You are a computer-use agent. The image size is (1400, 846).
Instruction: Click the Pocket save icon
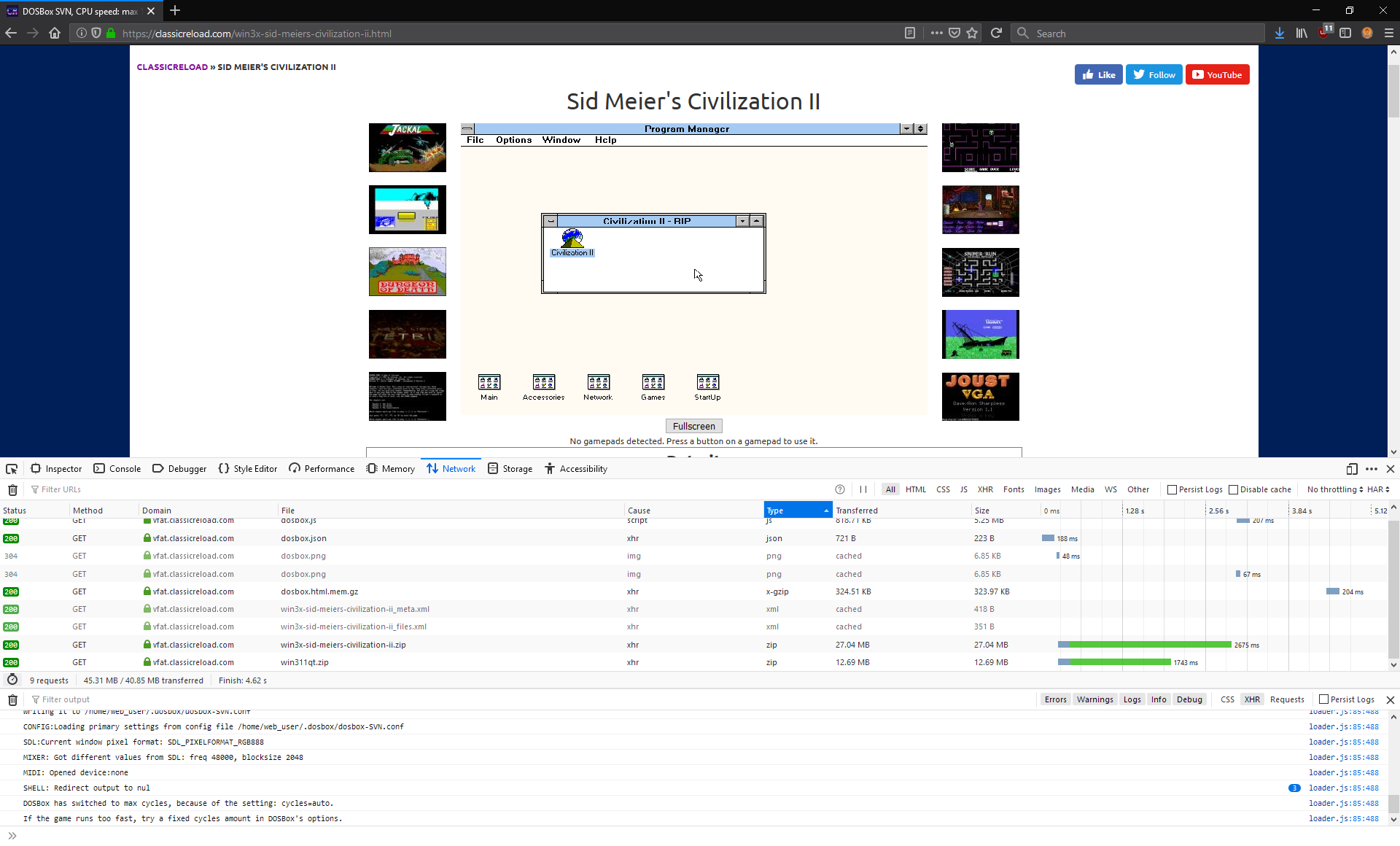(954, 33)
